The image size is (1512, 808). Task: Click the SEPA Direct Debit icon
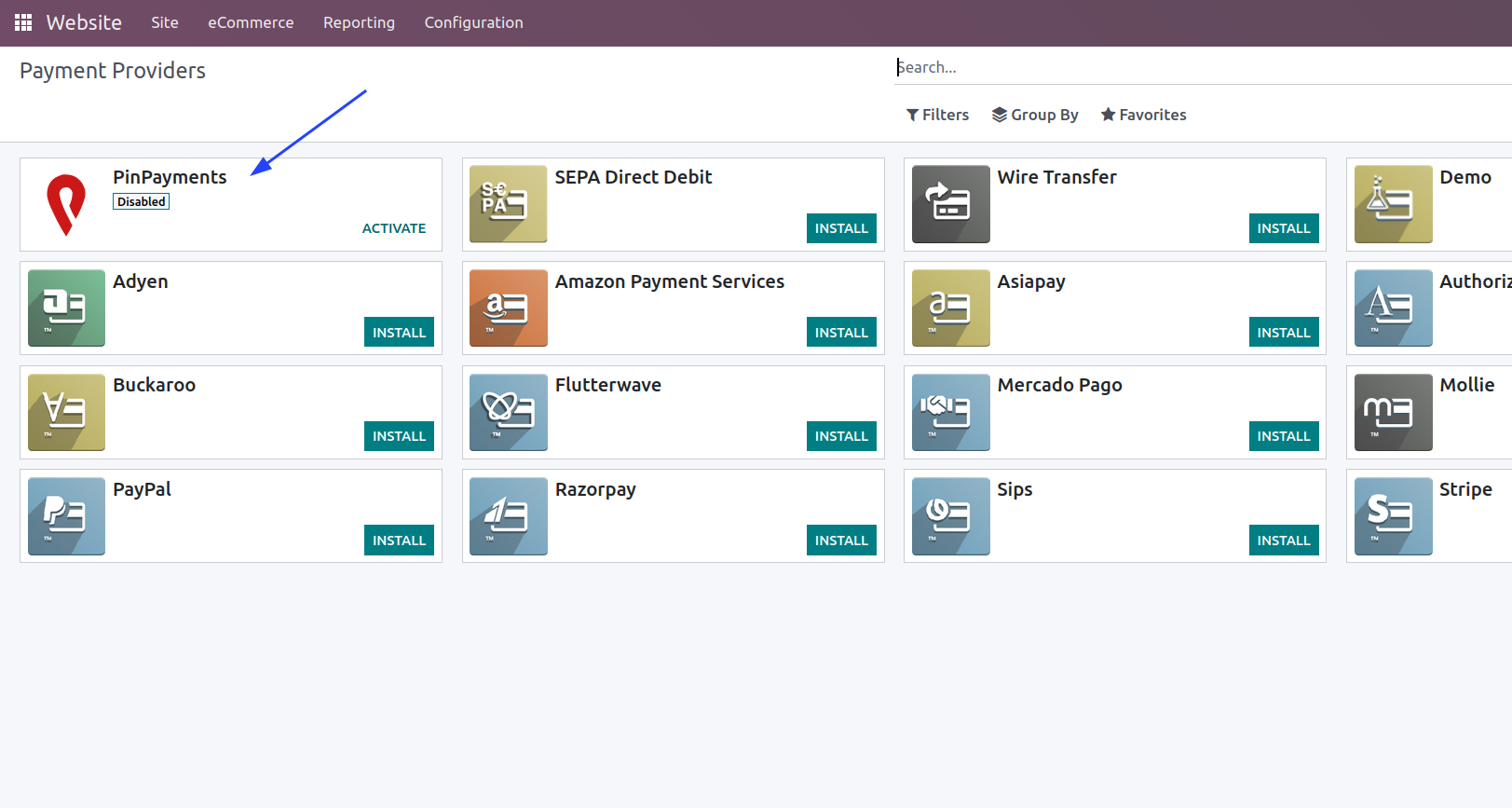tap(508, 204)
